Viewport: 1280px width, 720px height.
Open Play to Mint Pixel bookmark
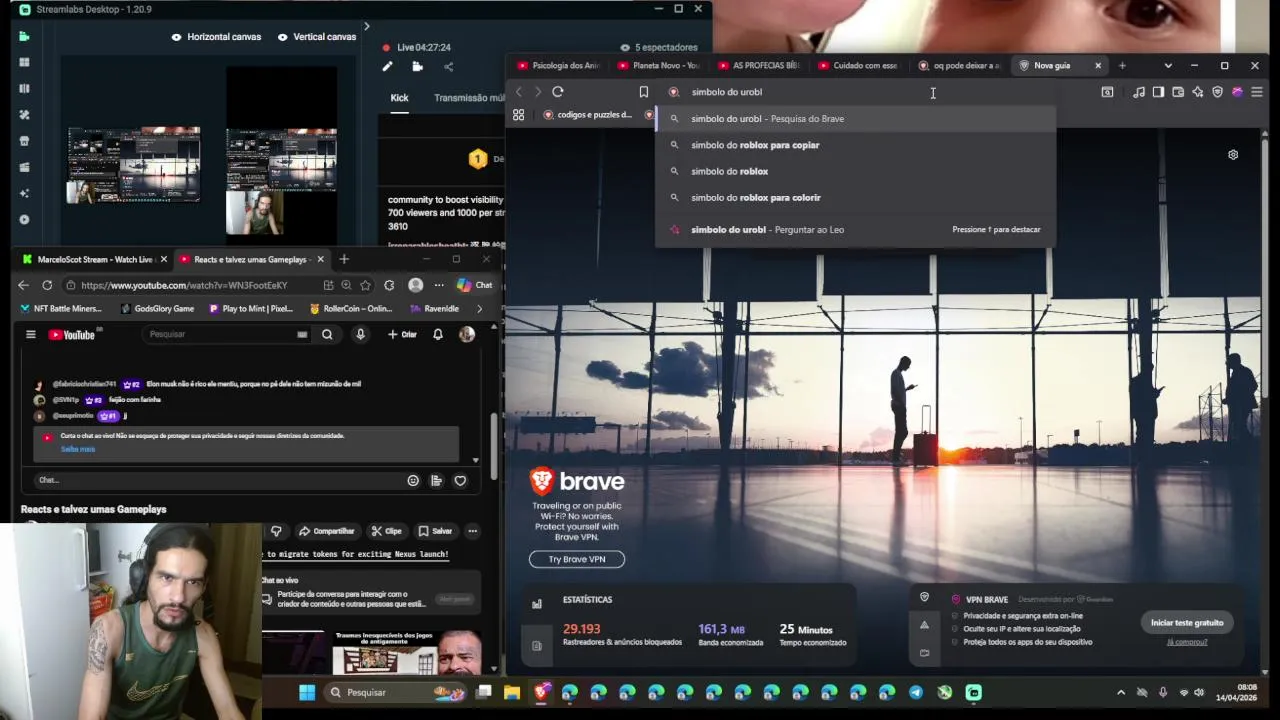point(250,309)
